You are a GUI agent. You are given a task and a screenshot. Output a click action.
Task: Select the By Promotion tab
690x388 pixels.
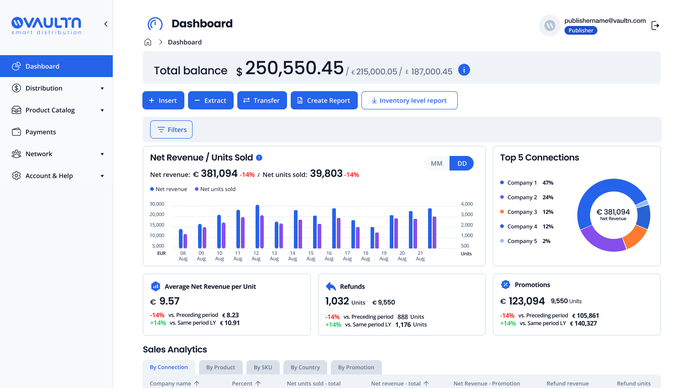tap(356, 367)
